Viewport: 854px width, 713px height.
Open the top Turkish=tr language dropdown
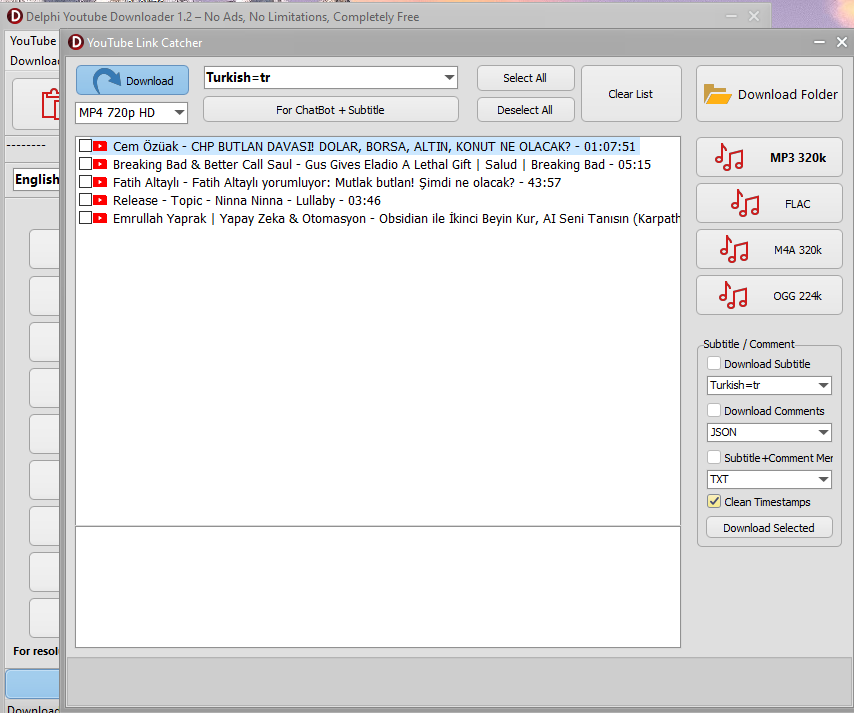331,78
